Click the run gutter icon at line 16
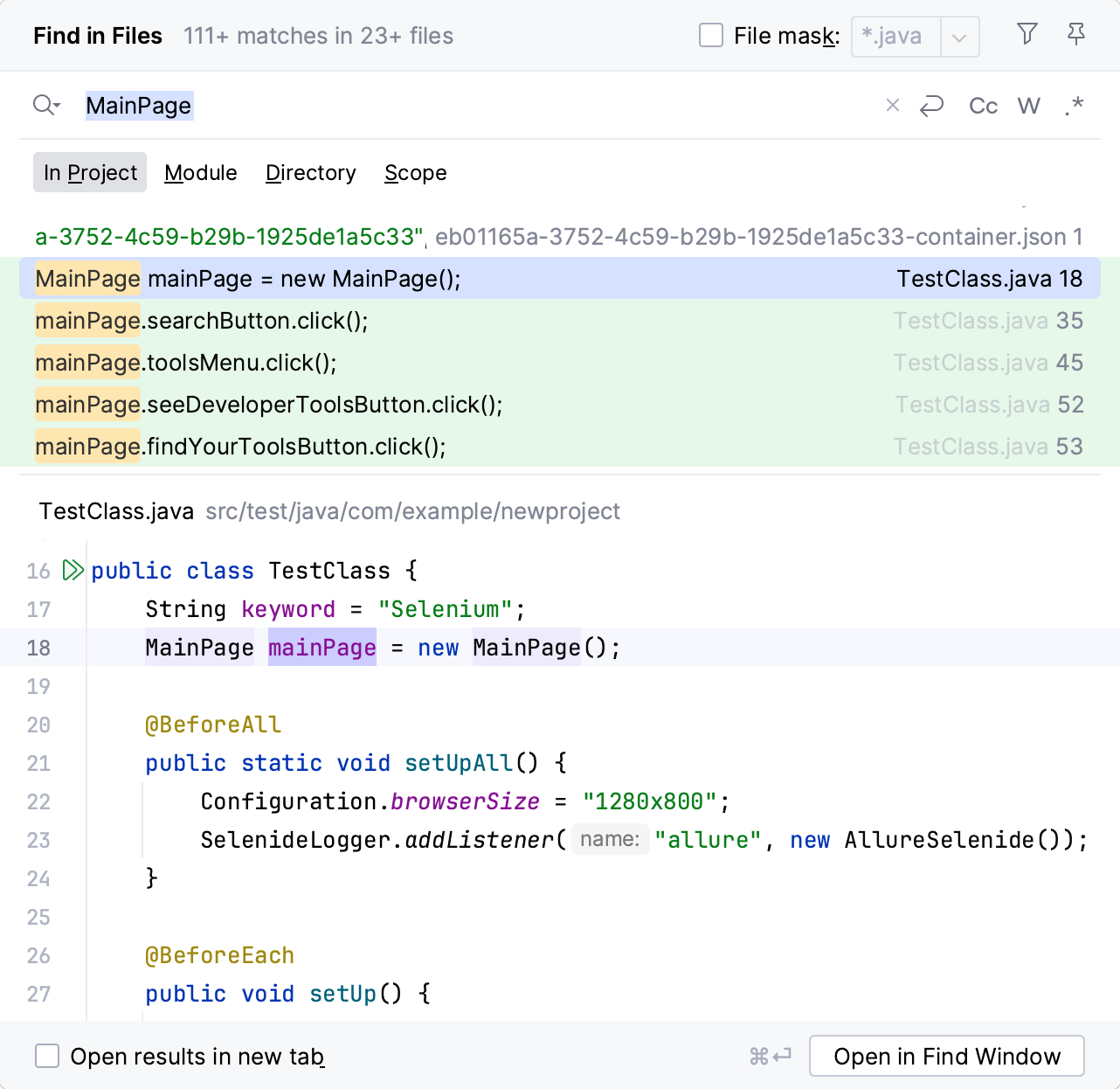 pyautogui.click(x=73, y=571)
